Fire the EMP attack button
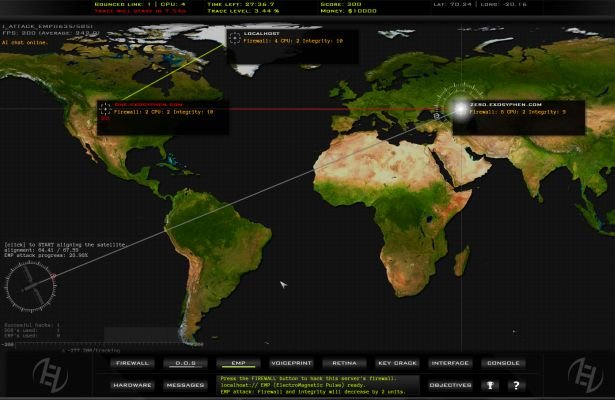The height and width of the screenshot is (400, 615). (x=238, y=363)
